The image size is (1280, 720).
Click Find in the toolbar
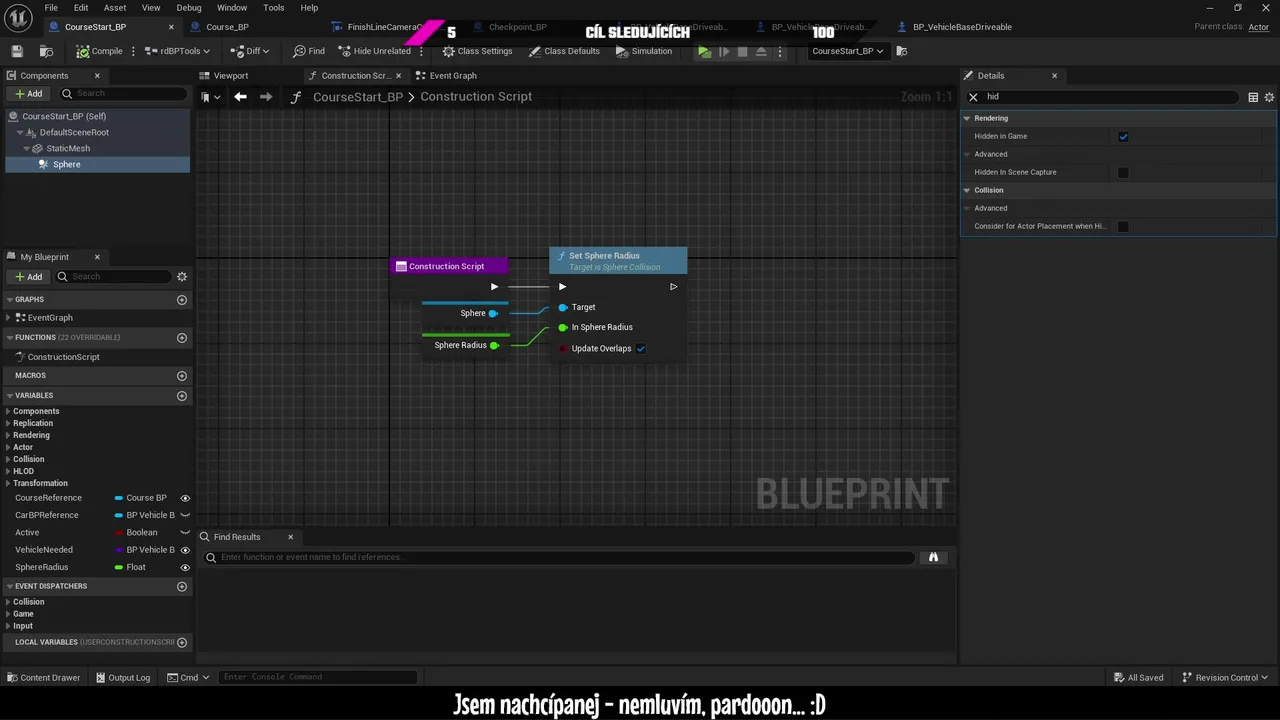tap(309, 51)
